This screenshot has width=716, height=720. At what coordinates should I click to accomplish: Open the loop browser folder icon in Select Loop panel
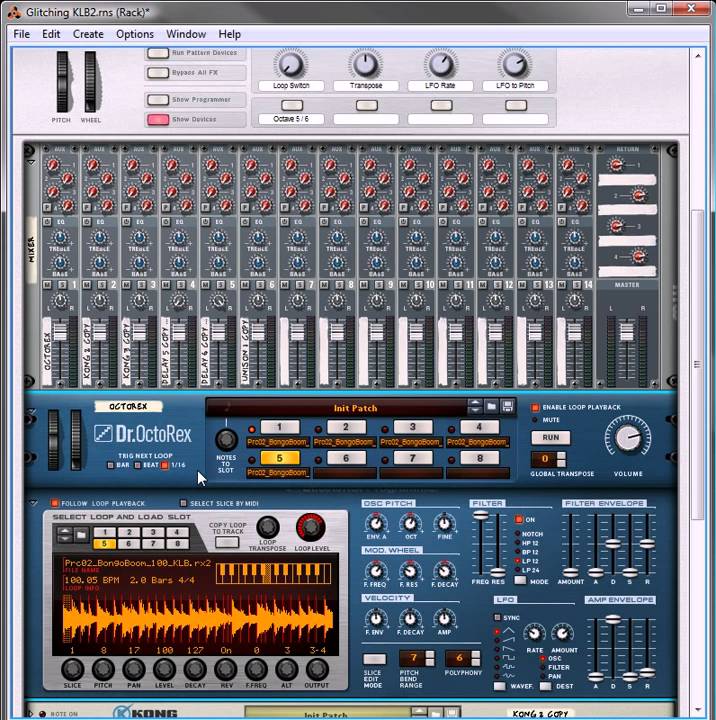[81, 535]
